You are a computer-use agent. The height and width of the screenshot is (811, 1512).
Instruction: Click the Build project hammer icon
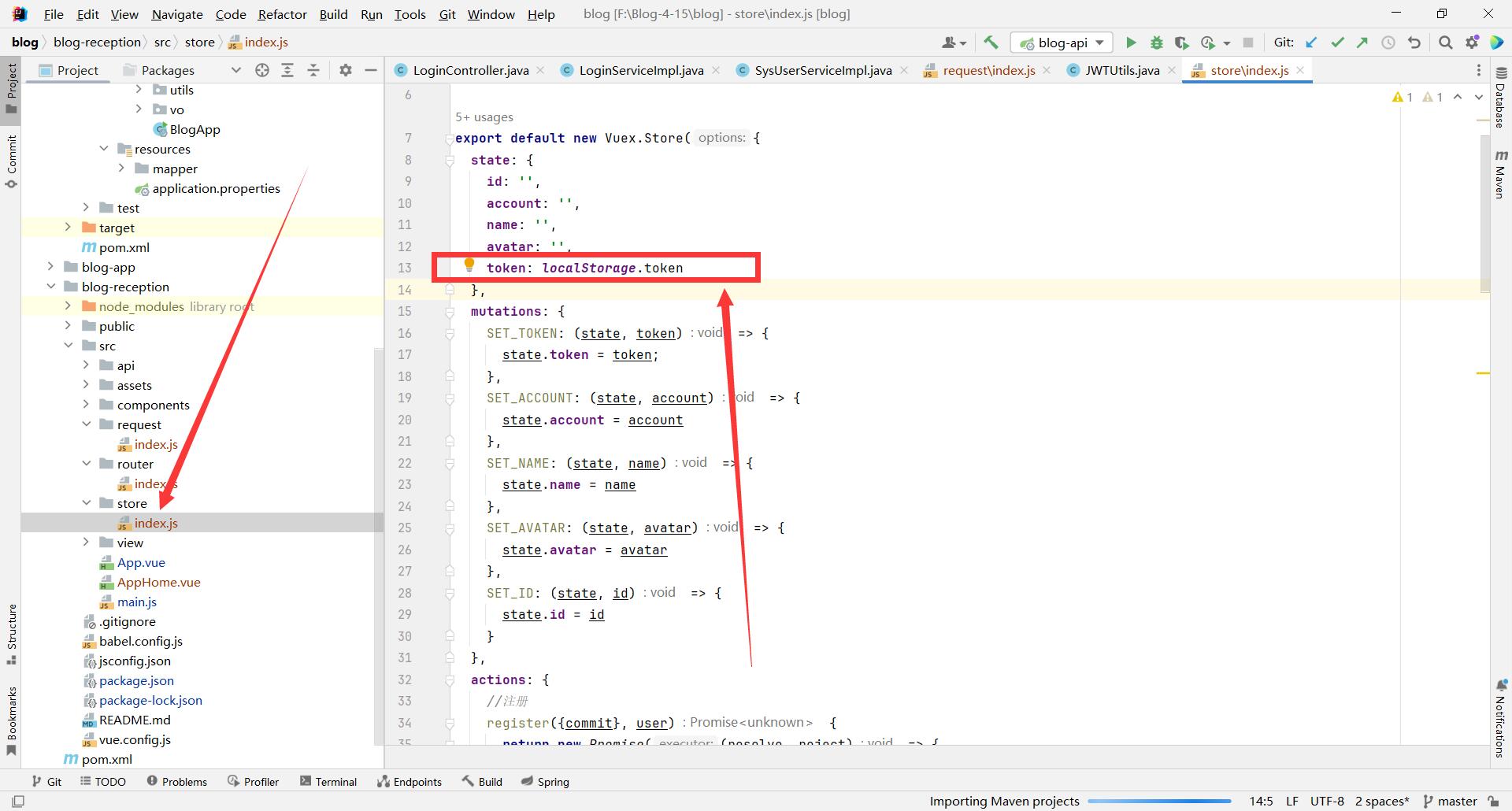click(x=991, y=43)
